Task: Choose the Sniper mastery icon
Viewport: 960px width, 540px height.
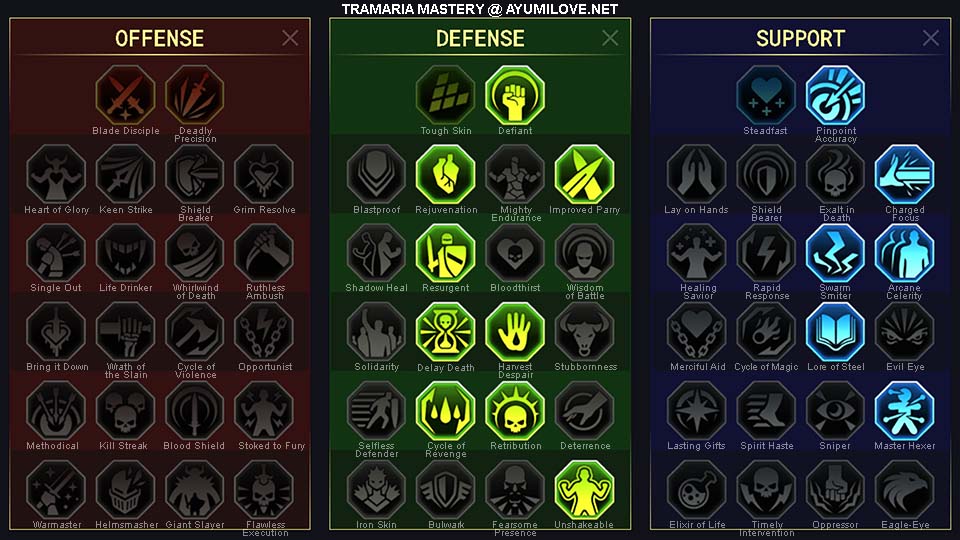Action: (835, 411)
